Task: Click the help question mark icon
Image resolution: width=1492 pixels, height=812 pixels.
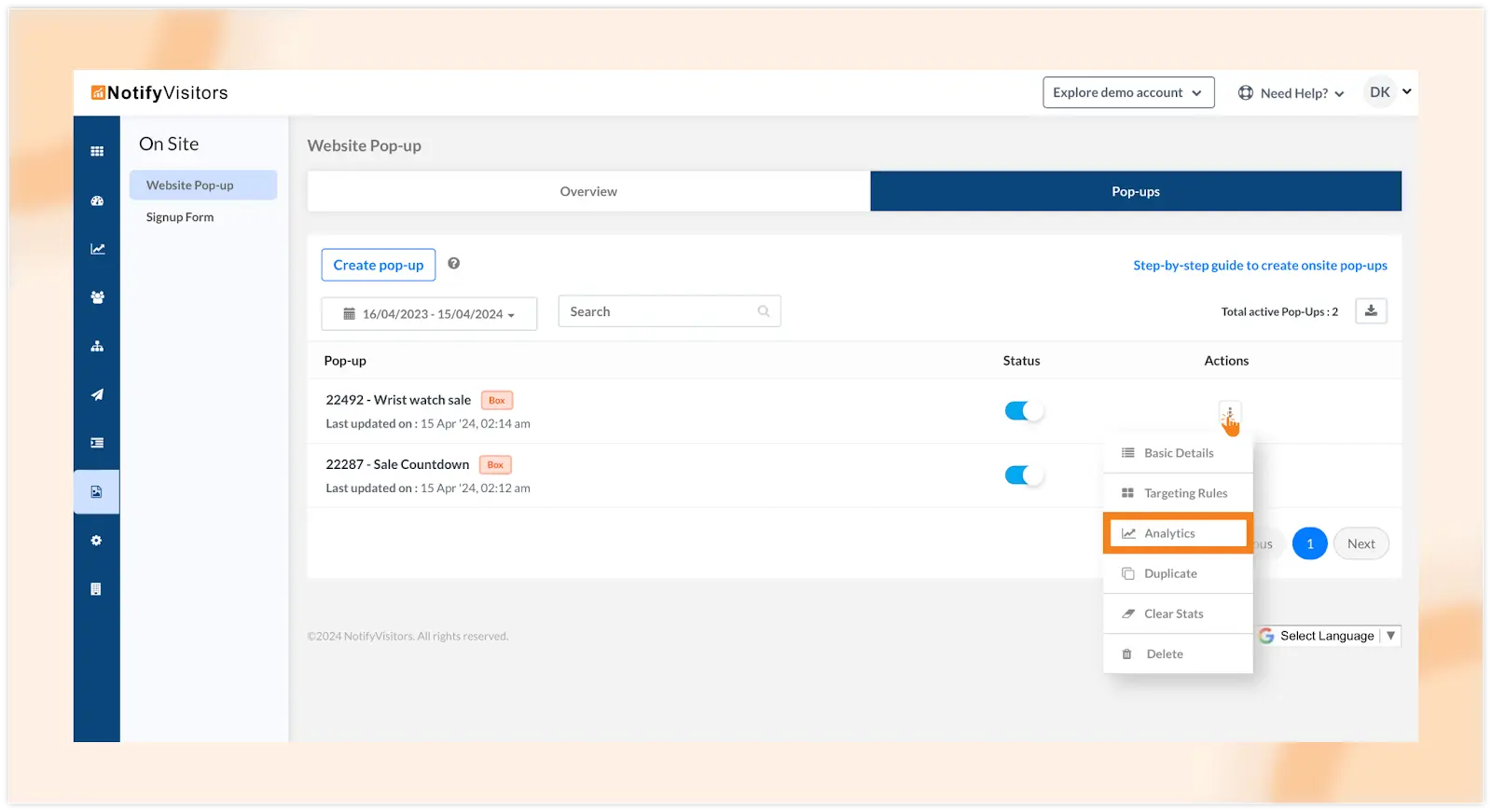Action: coord(453,264)
